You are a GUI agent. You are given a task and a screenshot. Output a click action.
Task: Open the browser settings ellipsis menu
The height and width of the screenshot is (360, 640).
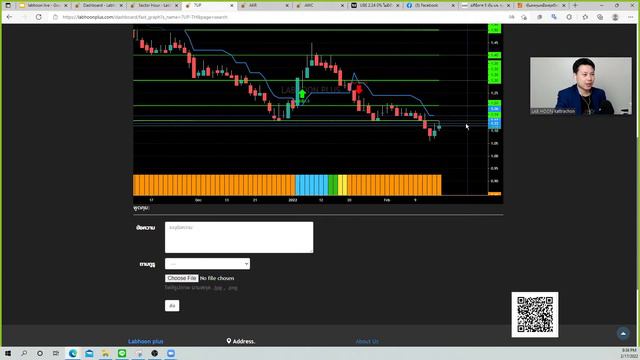(x=630, y=17)
